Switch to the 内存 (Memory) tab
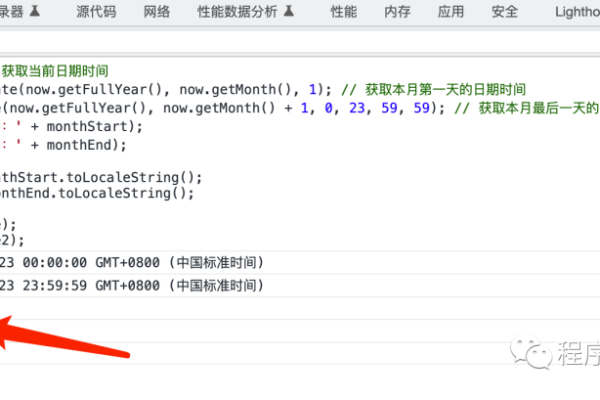The width and height of the screenshot is (600, 400). click(x=397, y=12)
